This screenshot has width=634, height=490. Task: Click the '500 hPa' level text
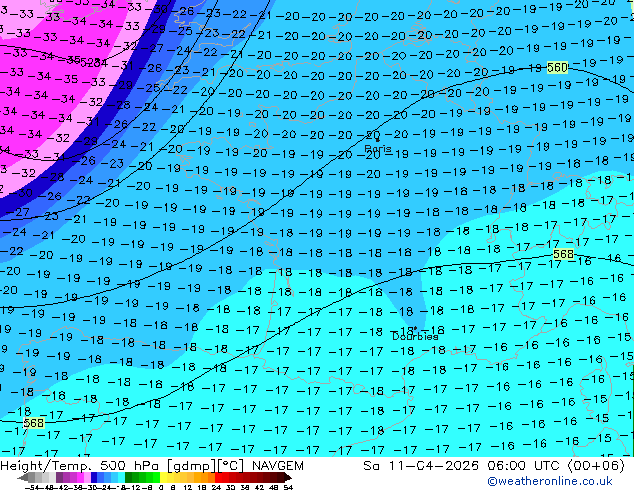[131, 466]
